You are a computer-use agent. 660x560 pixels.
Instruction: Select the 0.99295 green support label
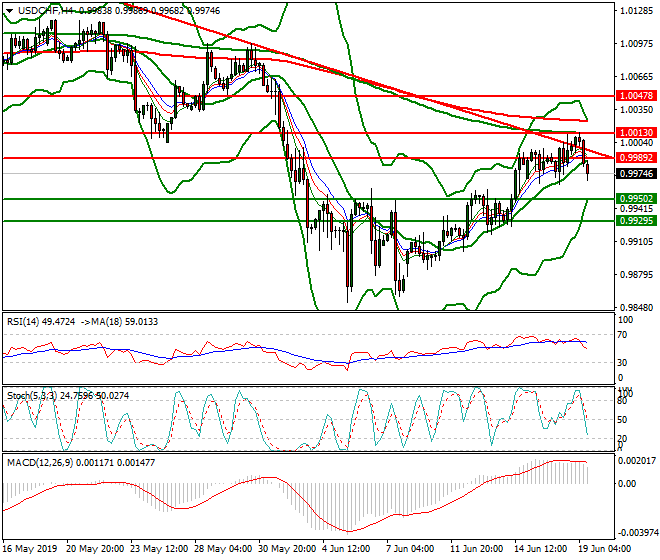tap(636, 221)
